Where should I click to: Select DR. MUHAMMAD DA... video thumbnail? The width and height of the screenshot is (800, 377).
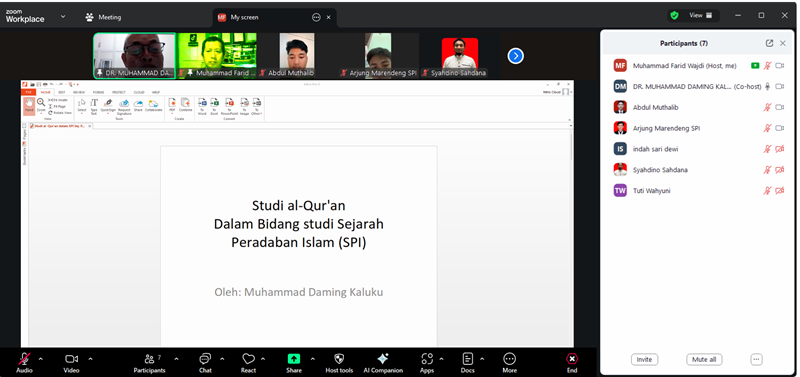point(135,56)
